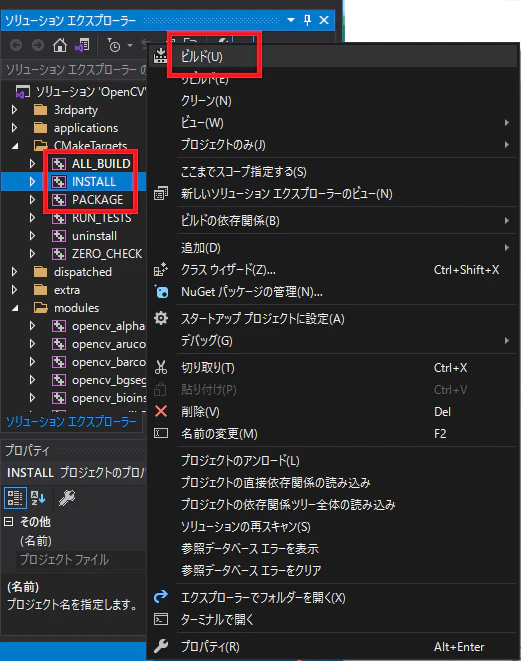Viewport: 521px width, 661px height.
Task: Select the INSTALL project in the tree
Action: pyautogui.click(x=74, y=182)
